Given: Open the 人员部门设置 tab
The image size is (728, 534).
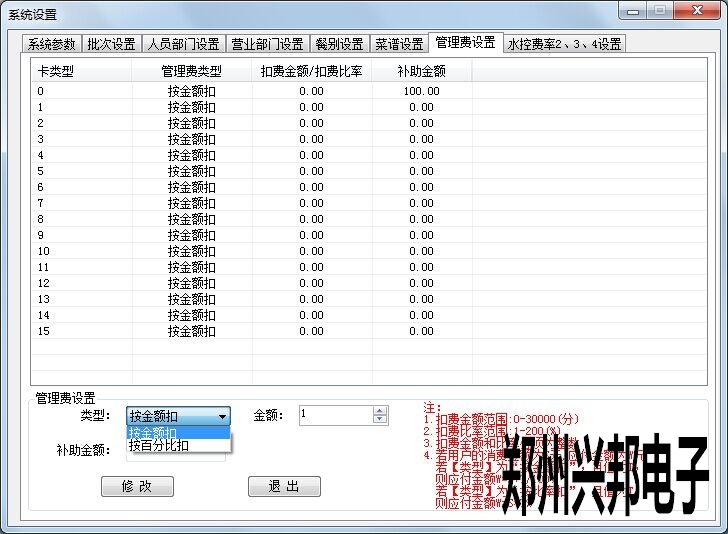Looking at the screenshot, I should pos(183,44).
